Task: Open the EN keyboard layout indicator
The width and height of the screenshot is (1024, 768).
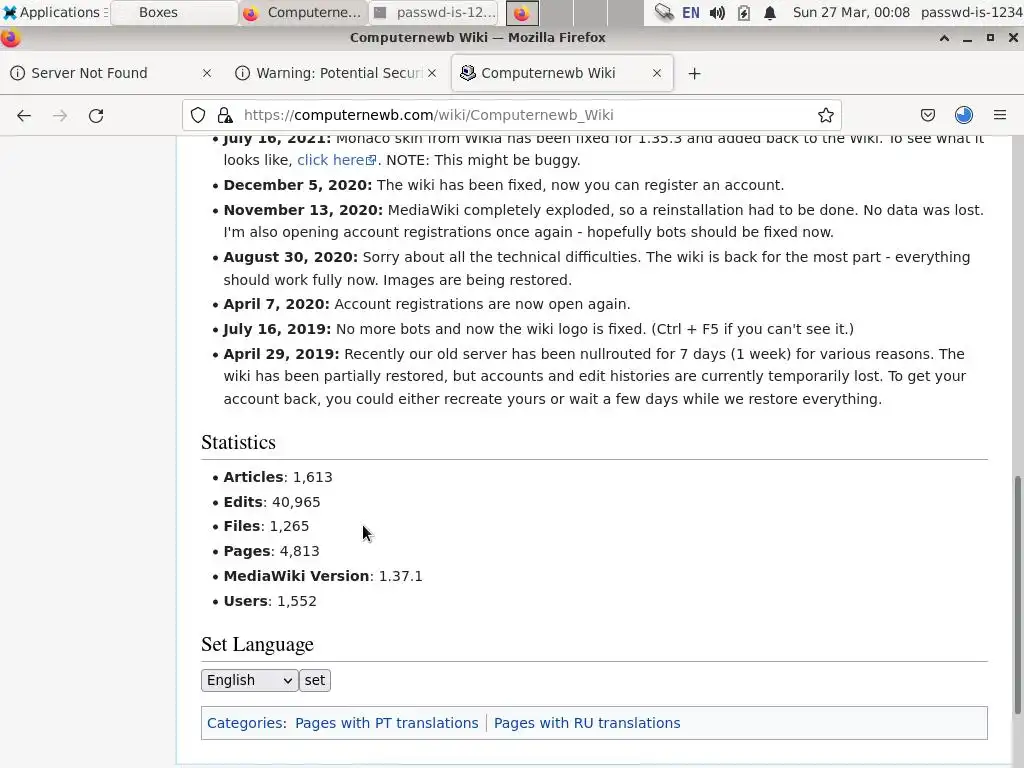Action: (x=690, y=12)
